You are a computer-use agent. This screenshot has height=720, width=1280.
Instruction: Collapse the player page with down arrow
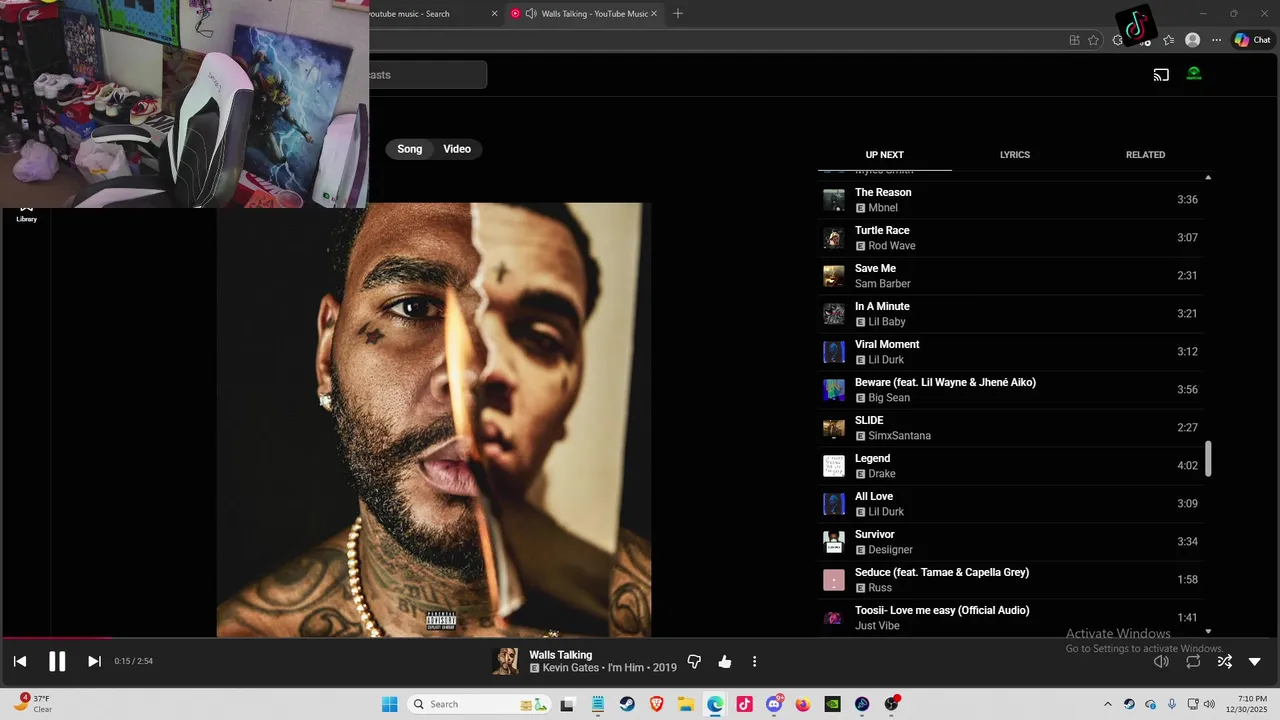(x=1255, y=661)
